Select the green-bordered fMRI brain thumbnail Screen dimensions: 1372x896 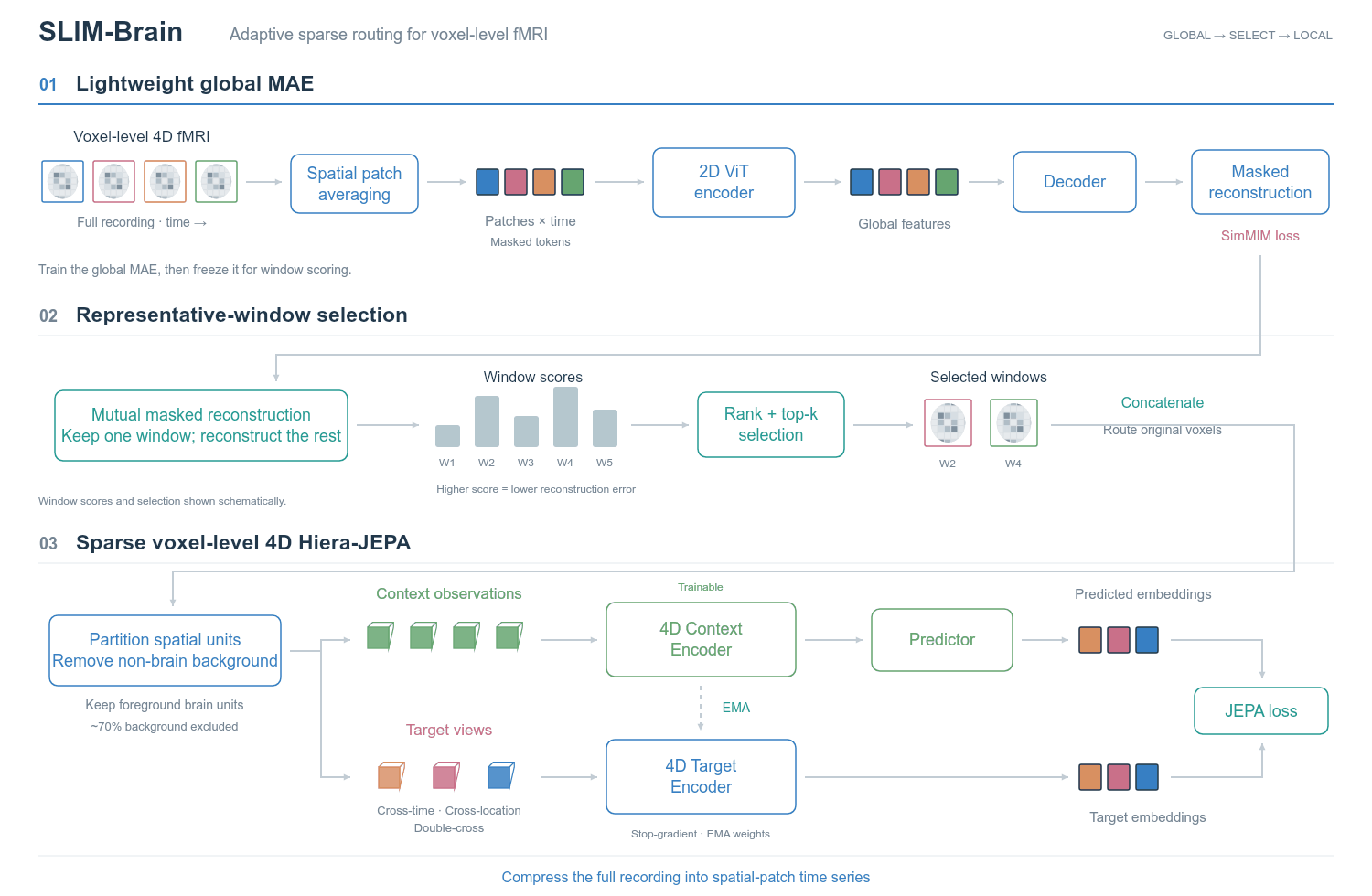(217, 181)
